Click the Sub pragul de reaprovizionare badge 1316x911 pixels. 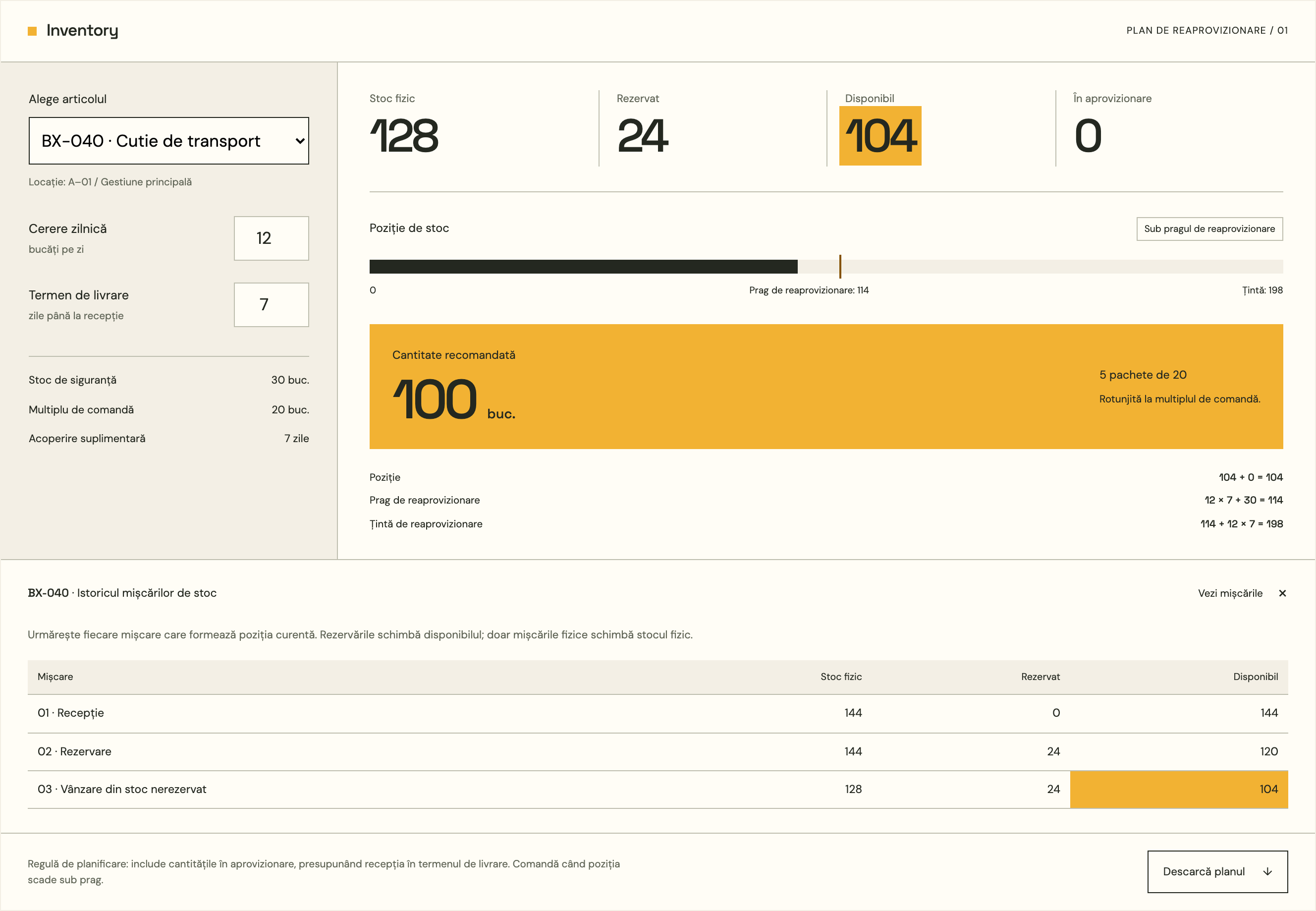[x=1209, y=229]
